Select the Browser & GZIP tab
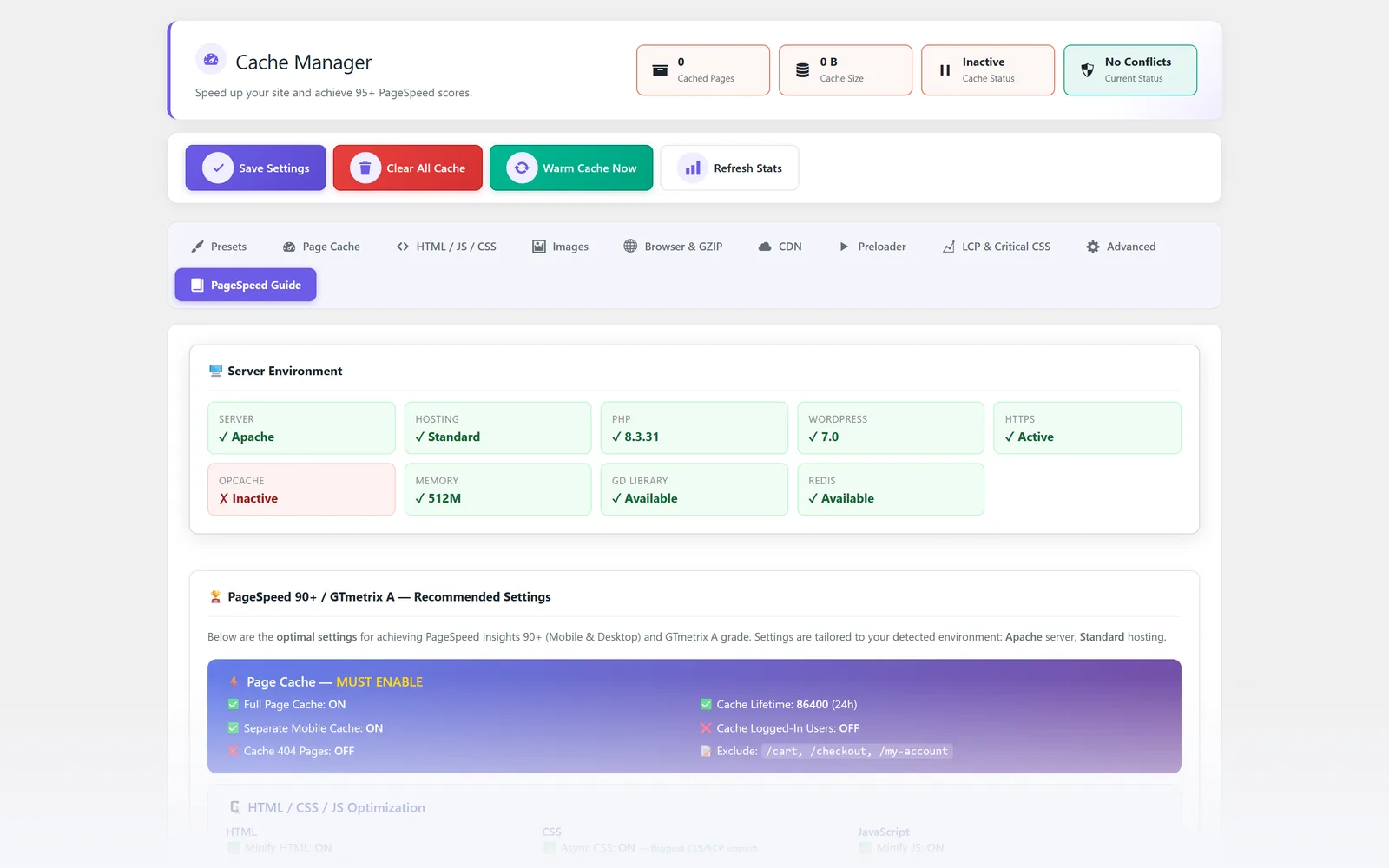 pyautogui.click(x=673, y=247)
